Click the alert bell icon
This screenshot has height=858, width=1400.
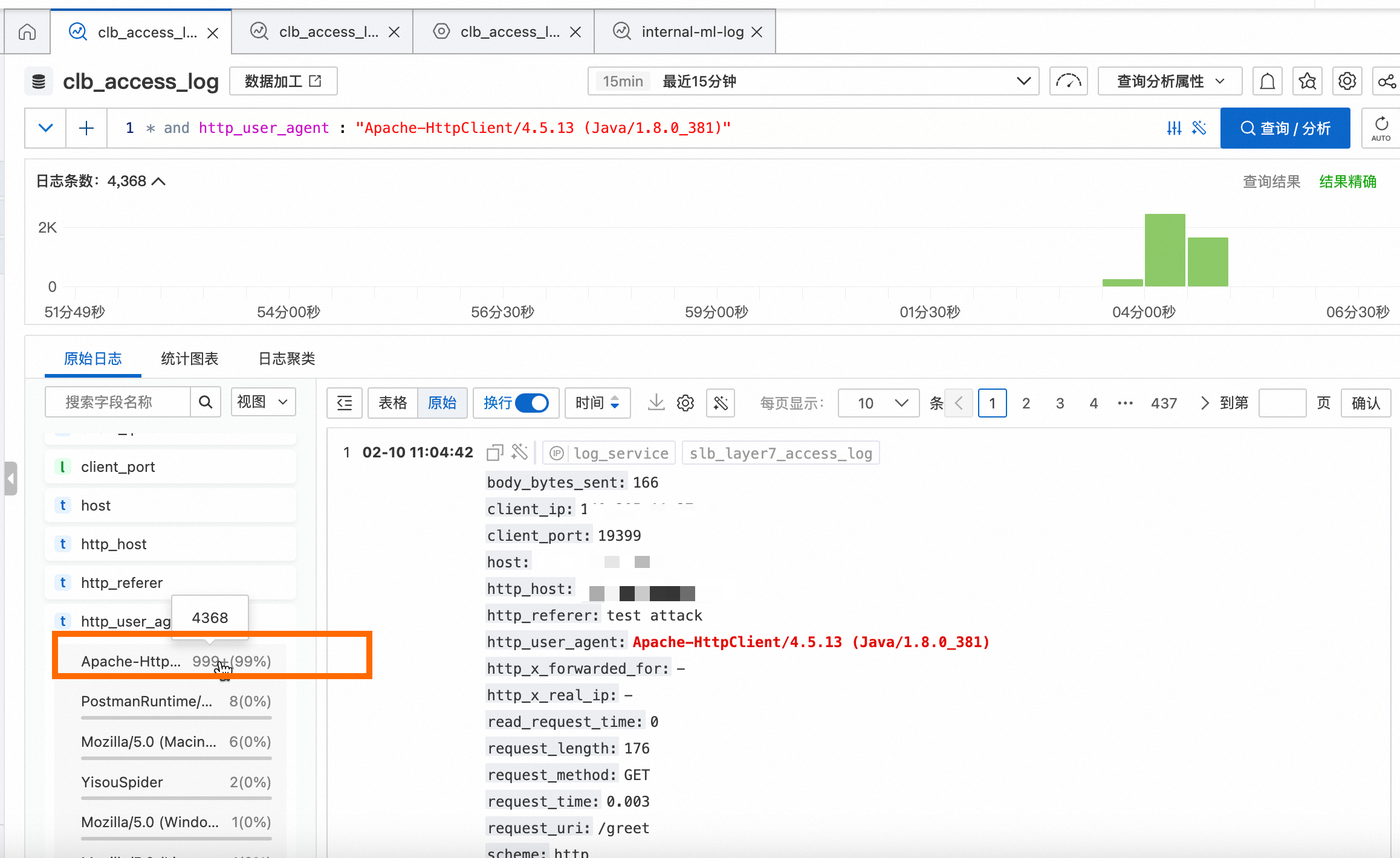pos(1268,81)
